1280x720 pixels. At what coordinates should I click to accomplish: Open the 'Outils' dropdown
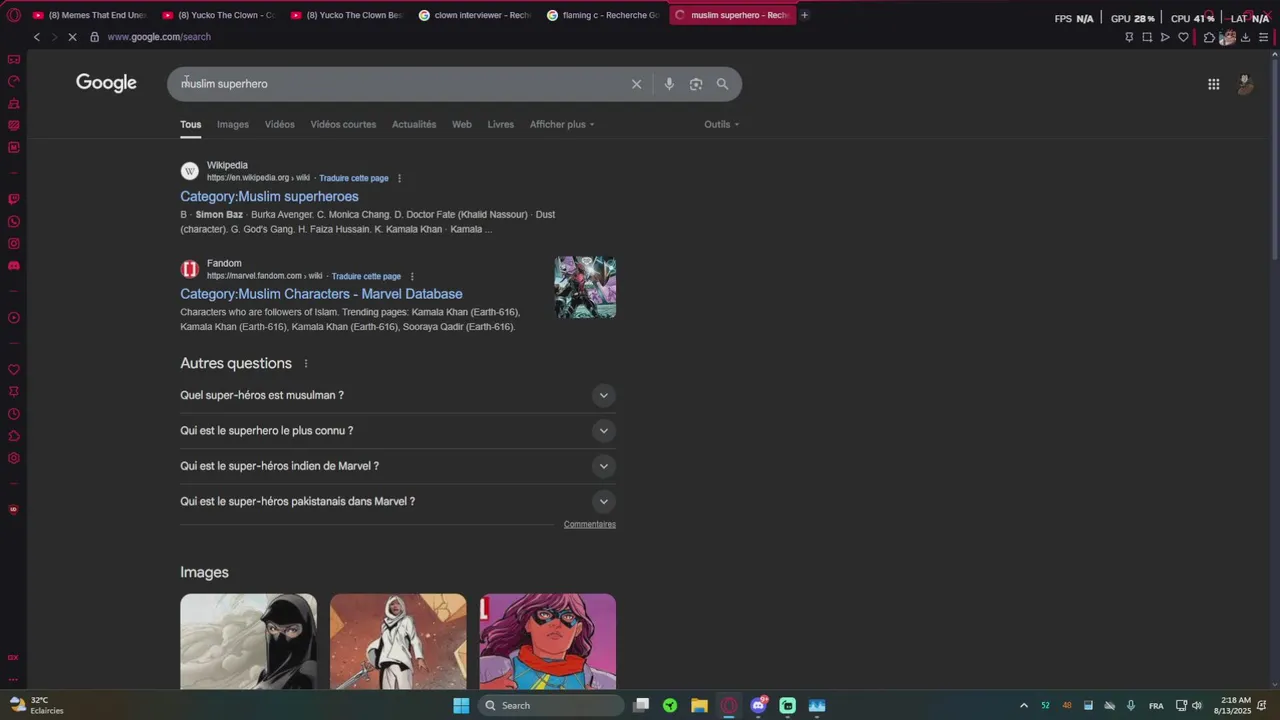click(722, 124)
